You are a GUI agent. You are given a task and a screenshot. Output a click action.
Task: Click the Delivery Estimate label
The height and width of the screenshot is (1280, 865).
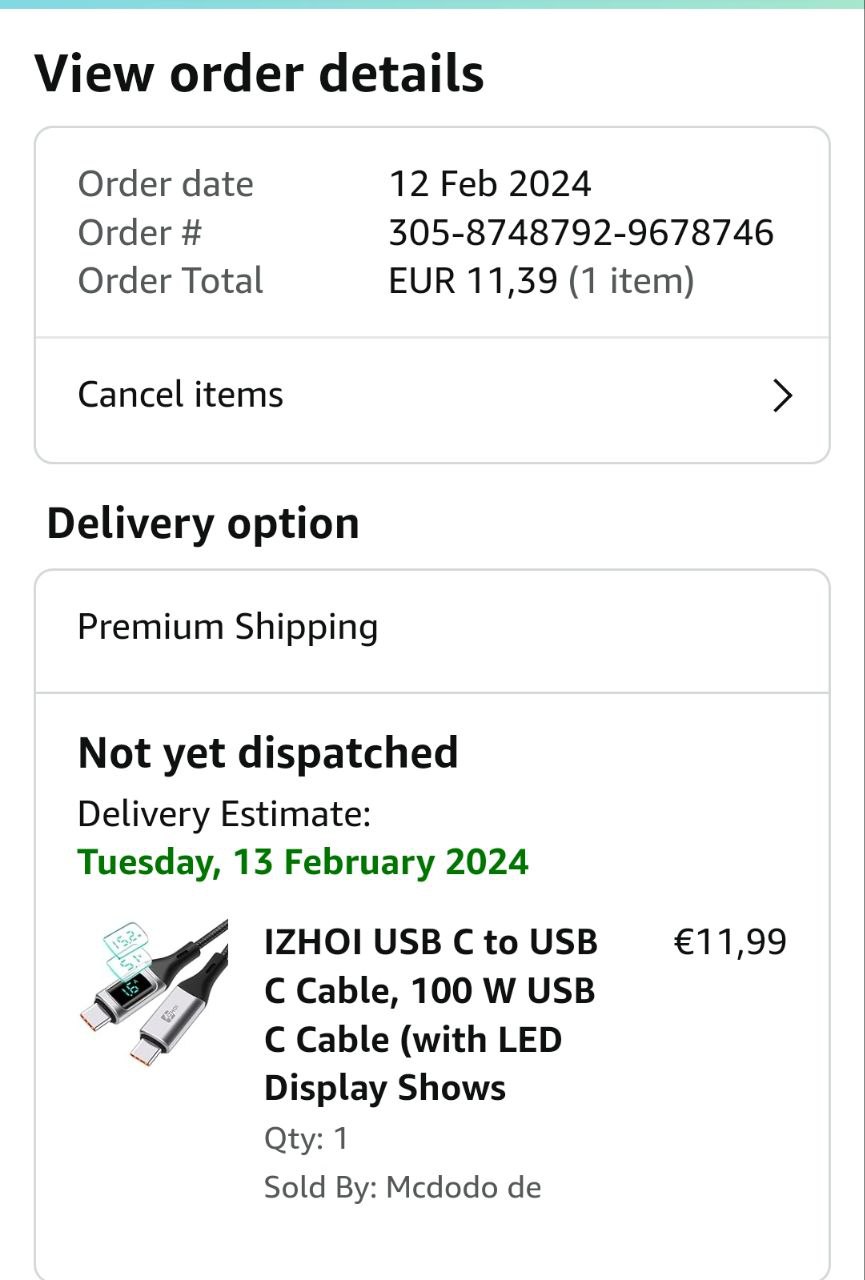coord(224,814)
